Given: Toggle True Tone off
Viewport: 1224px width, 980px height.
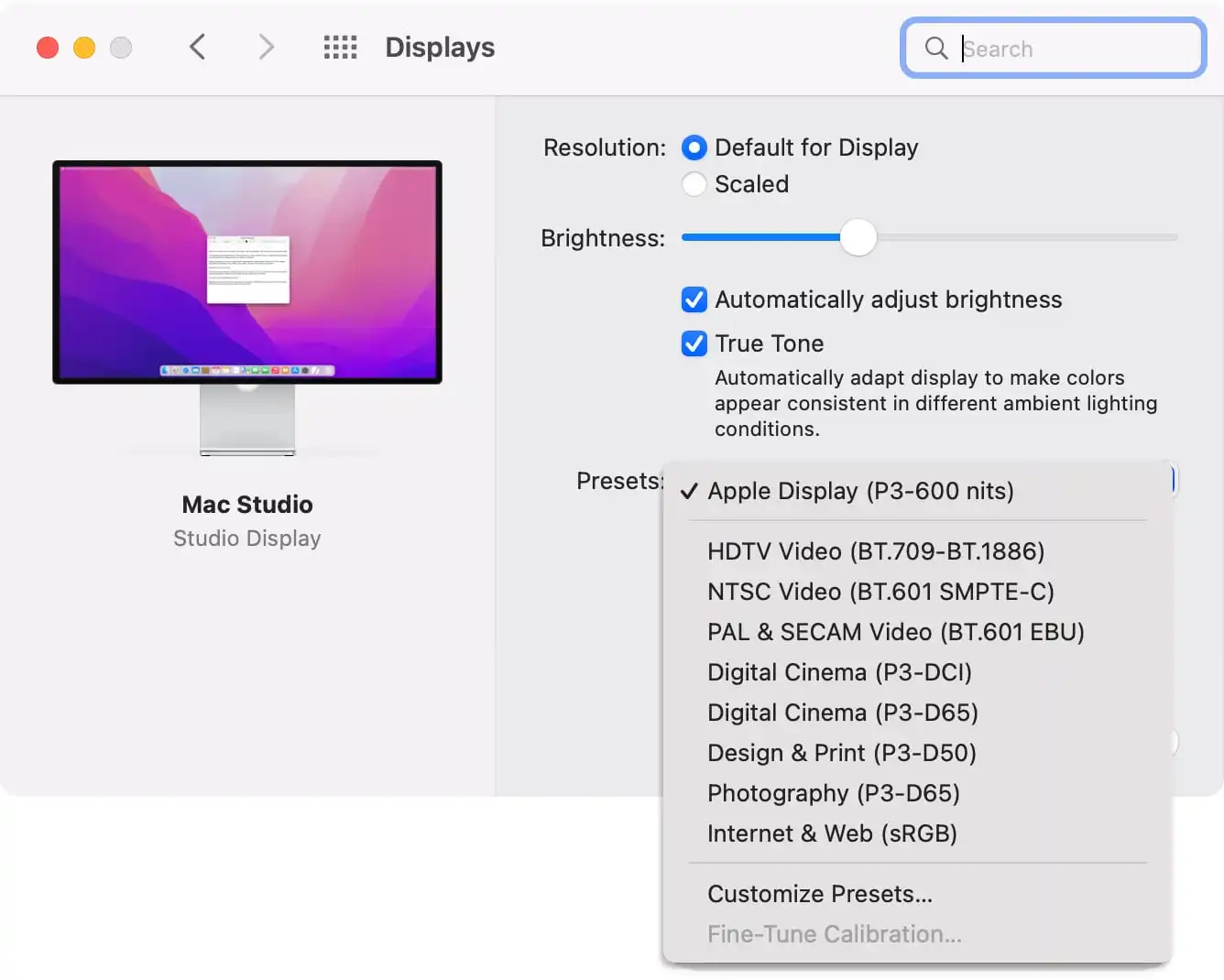Looking at the screenshot, I should [694, 343].
